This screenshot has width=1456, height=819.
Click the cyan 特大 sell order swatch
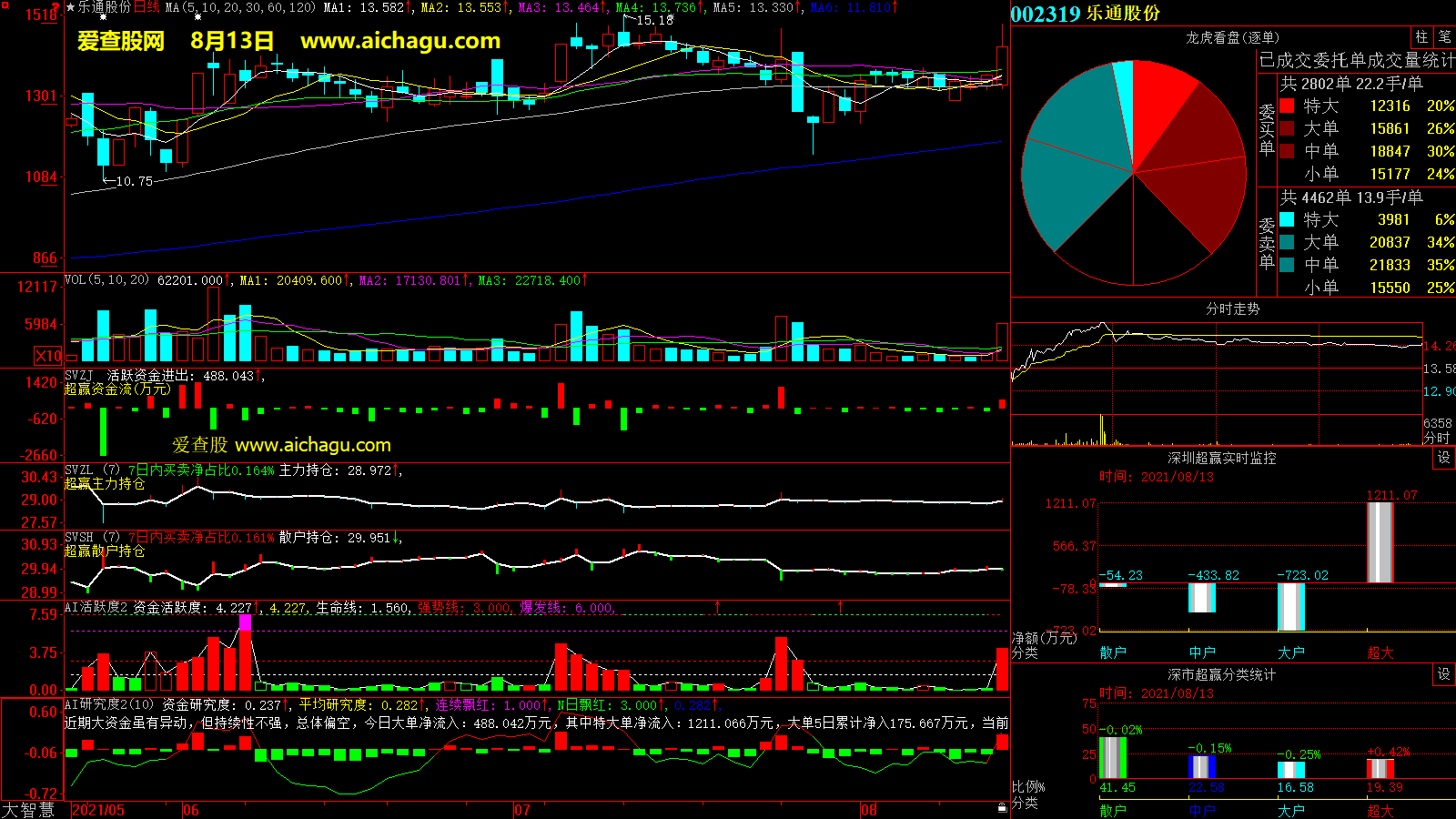pos(1287,219)
